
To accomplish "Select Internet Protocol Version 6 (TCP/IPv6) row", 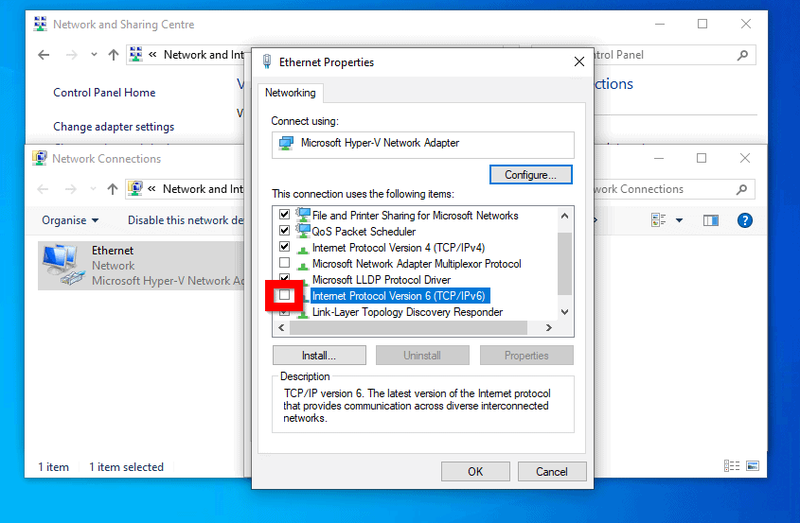I will coord(400,296).
